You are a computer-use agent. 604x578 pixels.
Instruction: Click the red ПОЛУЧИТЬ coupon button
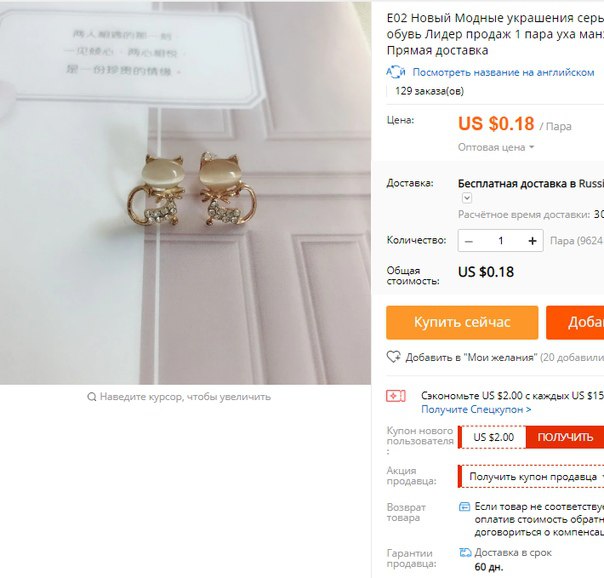click(565, 437)
